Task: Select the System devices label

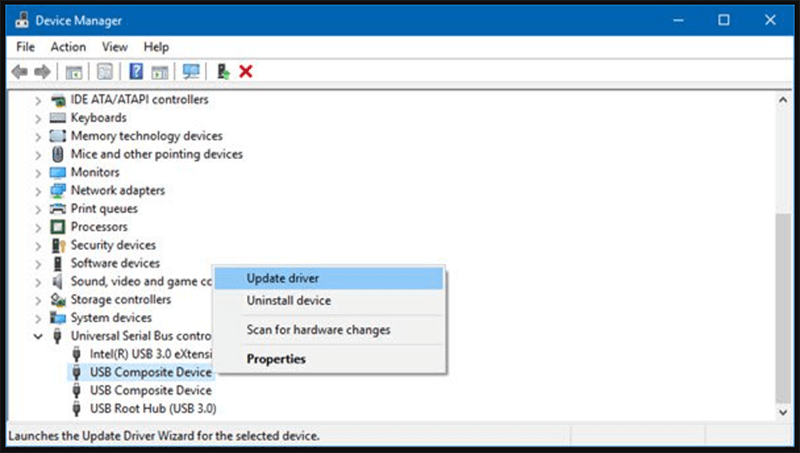Action: point(111,318)
